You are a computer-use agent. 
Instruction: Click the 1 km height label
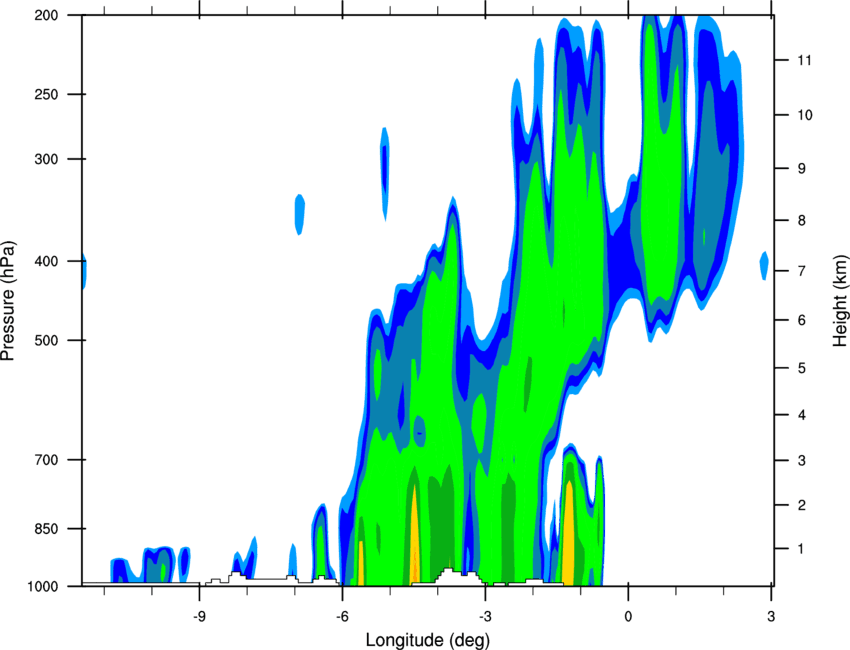tap(801, 549)
